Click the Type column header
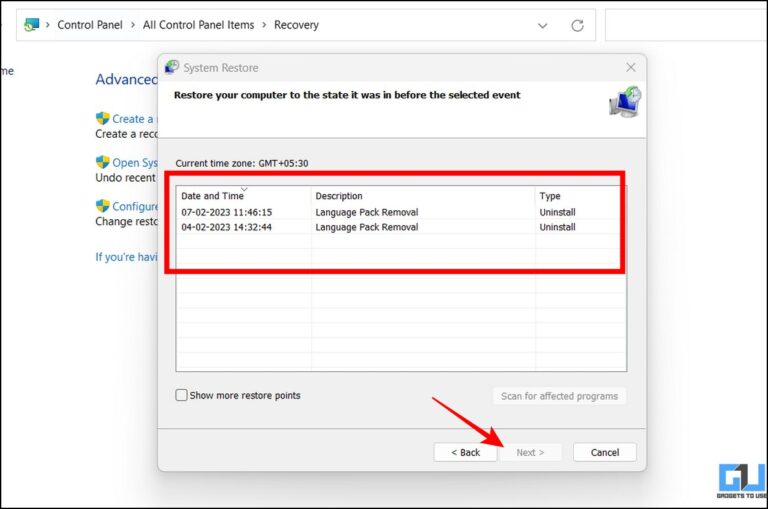 (x=580, y=195)
